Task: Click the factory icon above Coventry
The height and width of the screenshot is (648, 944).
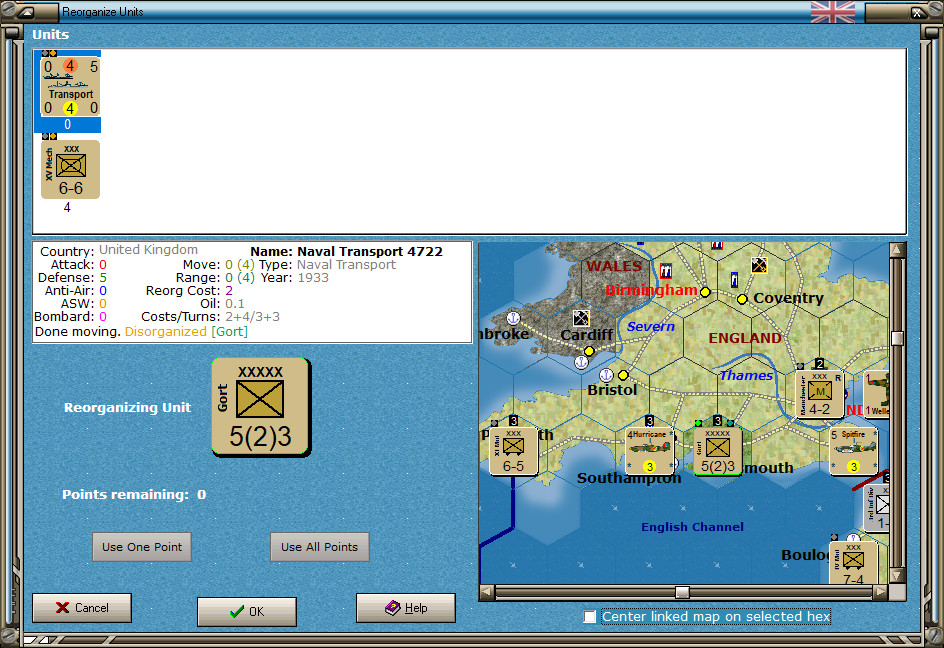Action: (759, 265)
